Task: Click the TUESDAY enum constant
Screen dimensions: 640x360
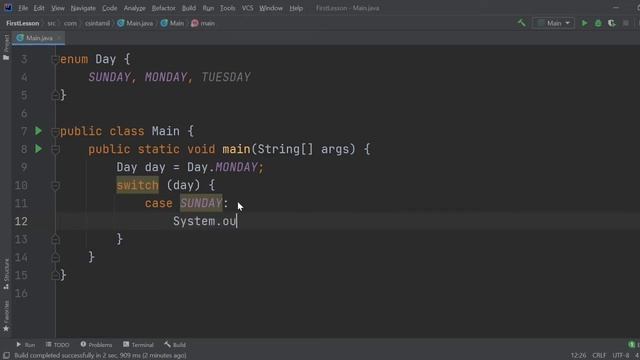Action: coord(226,78)
